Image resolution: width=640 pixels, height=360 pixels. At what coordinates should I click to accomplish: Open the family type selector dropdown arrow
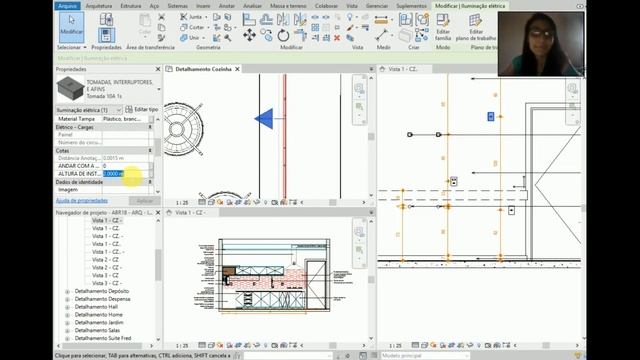(x=159, y=89)
